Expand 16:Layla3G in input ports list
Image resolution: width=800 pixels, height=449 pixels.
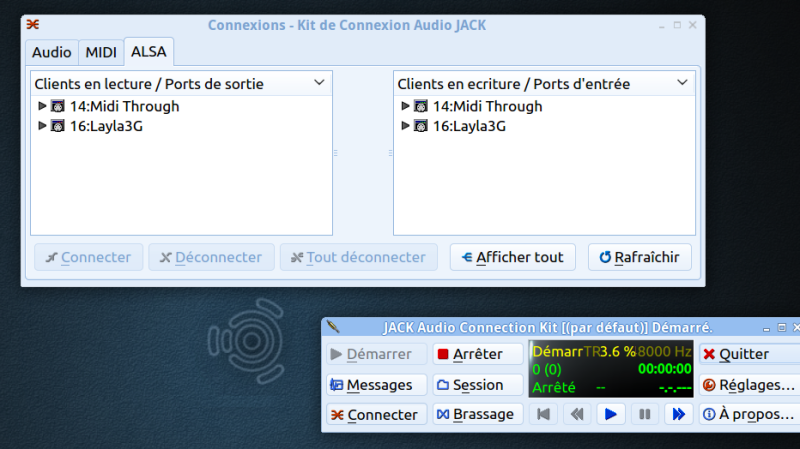tap(405, 126)
